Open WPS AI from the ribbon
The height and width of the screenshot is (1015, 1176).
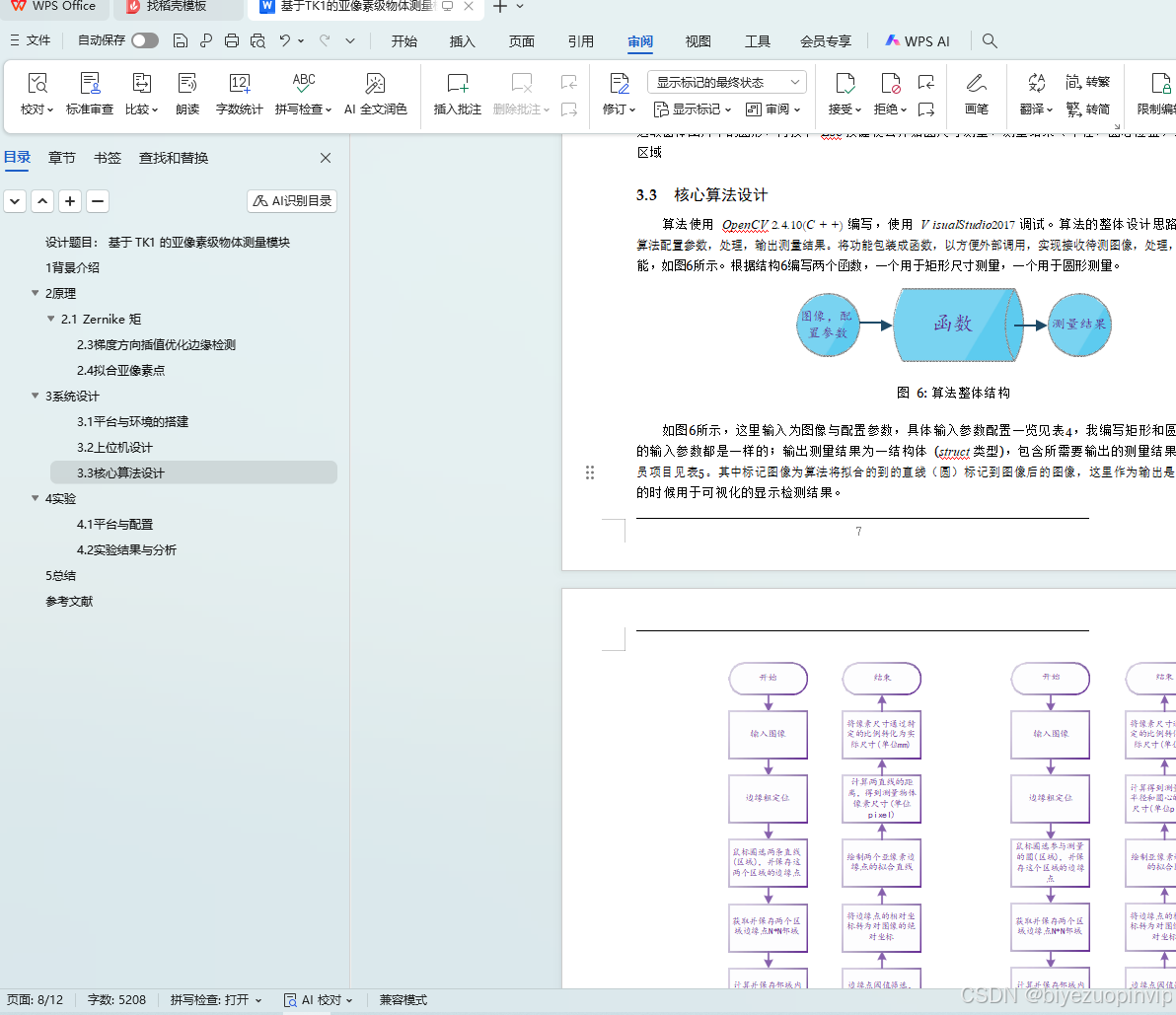[918, 41]
